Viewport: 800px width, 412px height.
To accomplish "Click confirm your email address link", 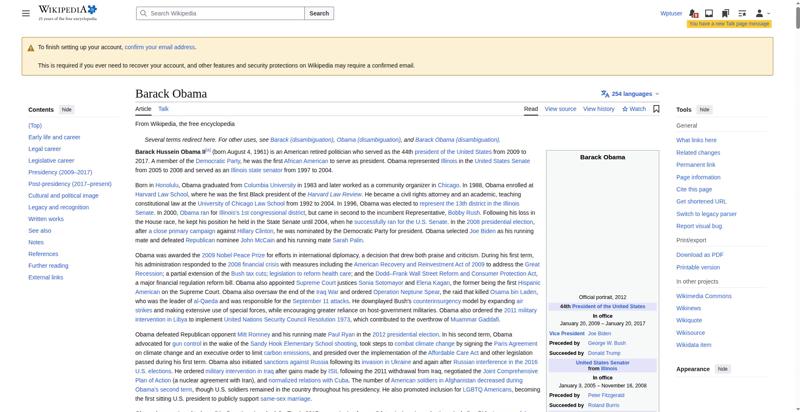I will [x=160, y=47].
